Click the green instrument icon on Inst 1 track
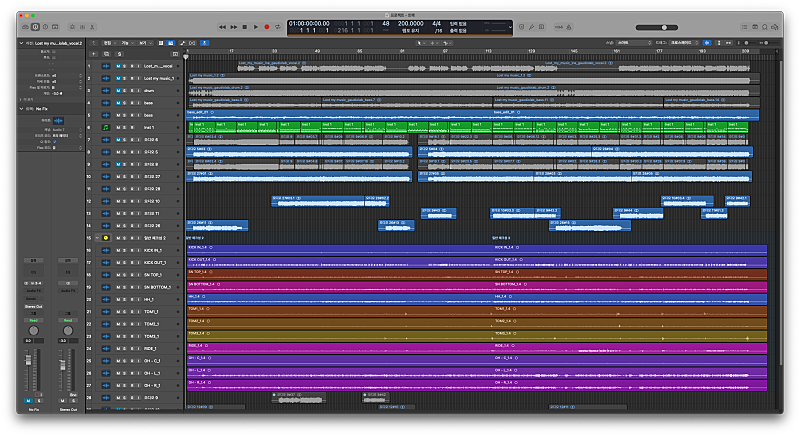The width and height of the screenshot is (800, 436). (x=105, y=128)
